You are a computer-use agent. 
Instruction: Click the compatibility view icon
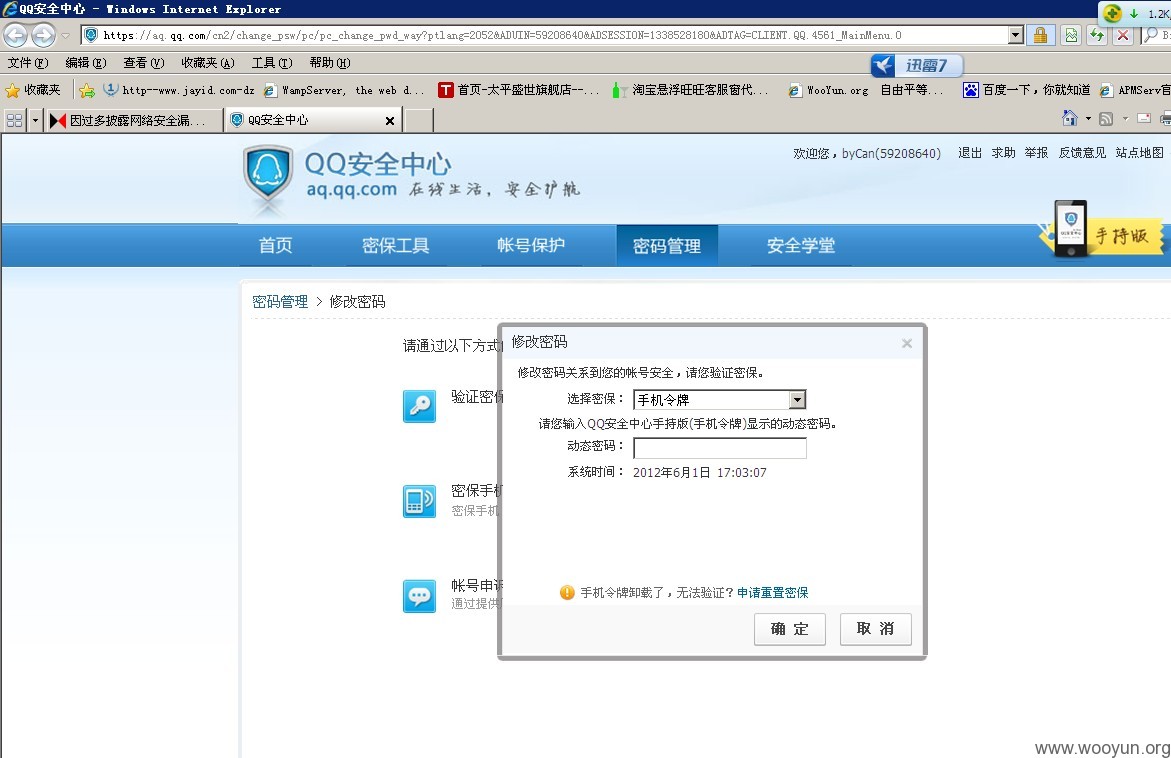click(x=1072, y=35)
